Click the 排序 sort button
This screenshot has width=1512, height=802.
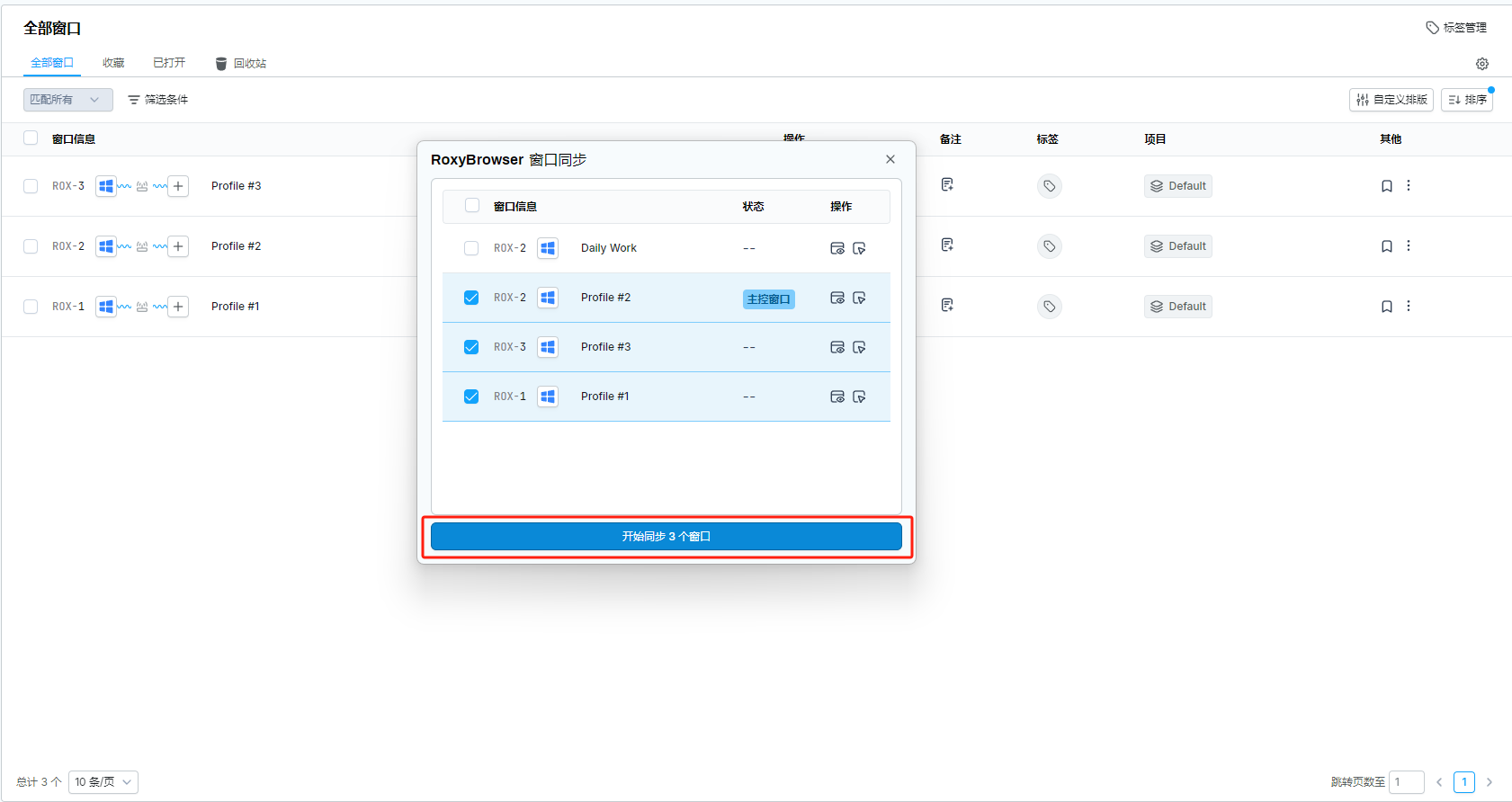pyautogui.click(x=1467, y=100)
